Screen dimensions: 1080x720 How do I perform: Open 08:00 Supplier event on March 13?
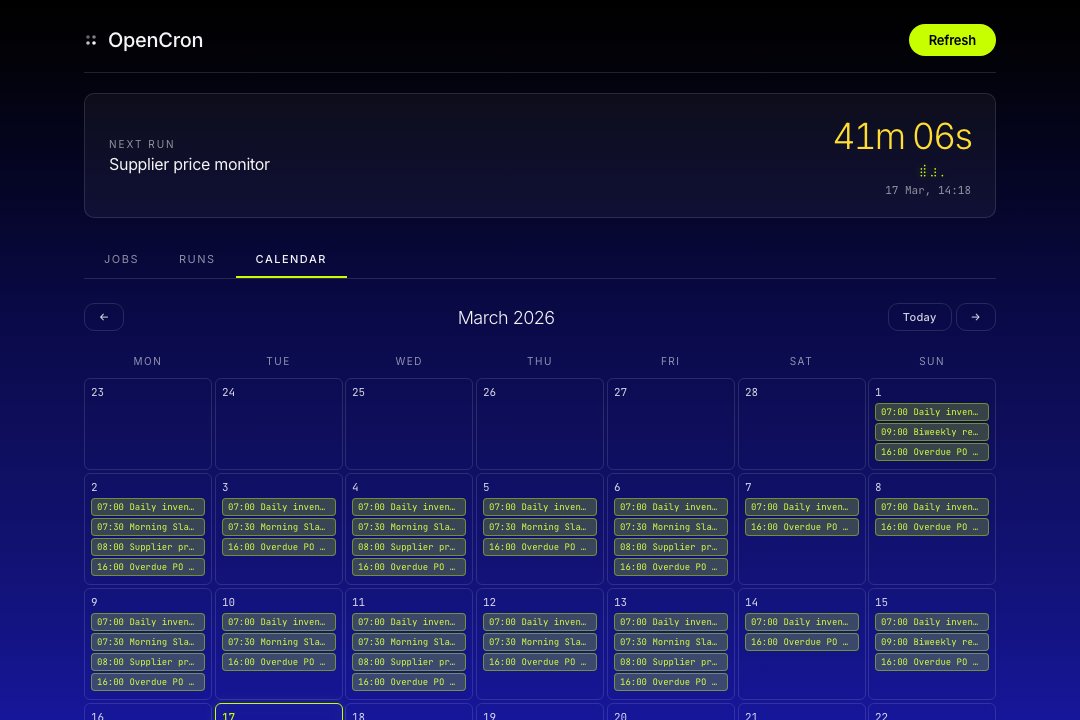(671, 662)
